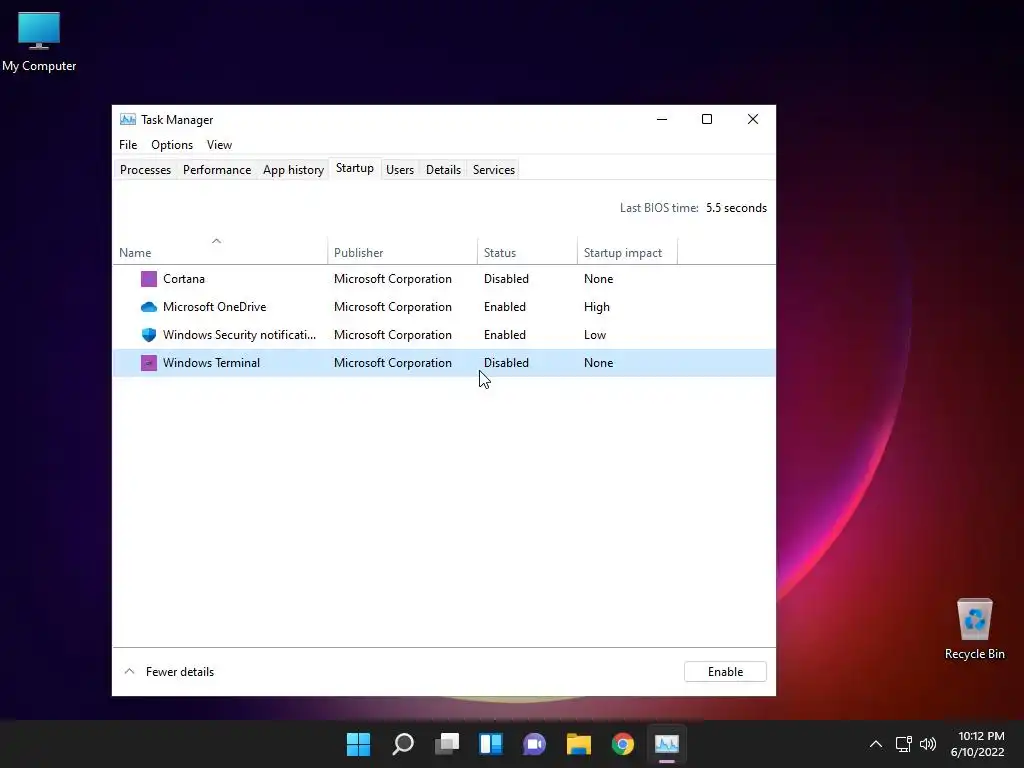Open the Options menu

pos(172,145)
